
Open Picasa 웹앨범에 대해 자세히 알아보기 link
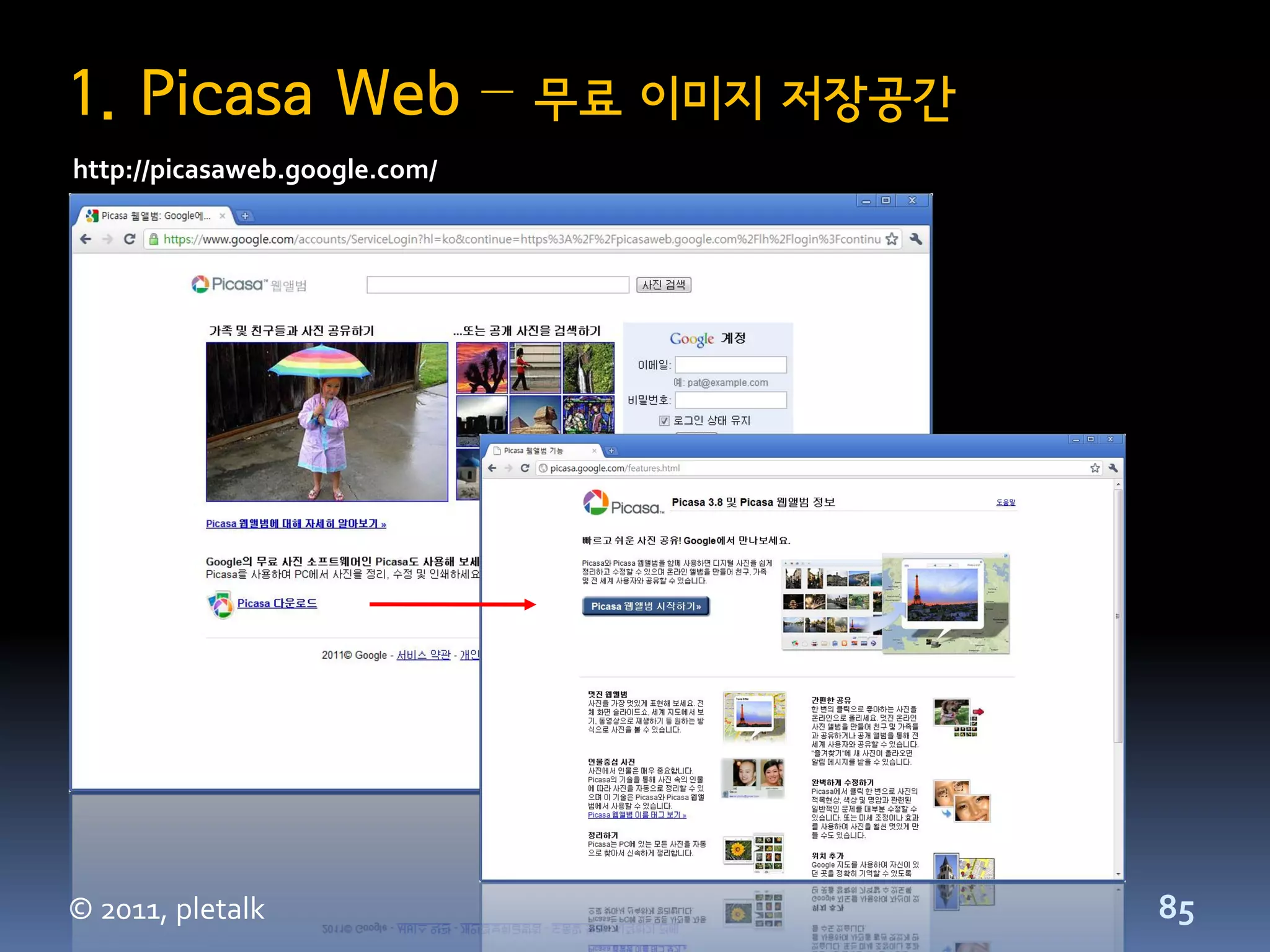[x=296, y=524]
